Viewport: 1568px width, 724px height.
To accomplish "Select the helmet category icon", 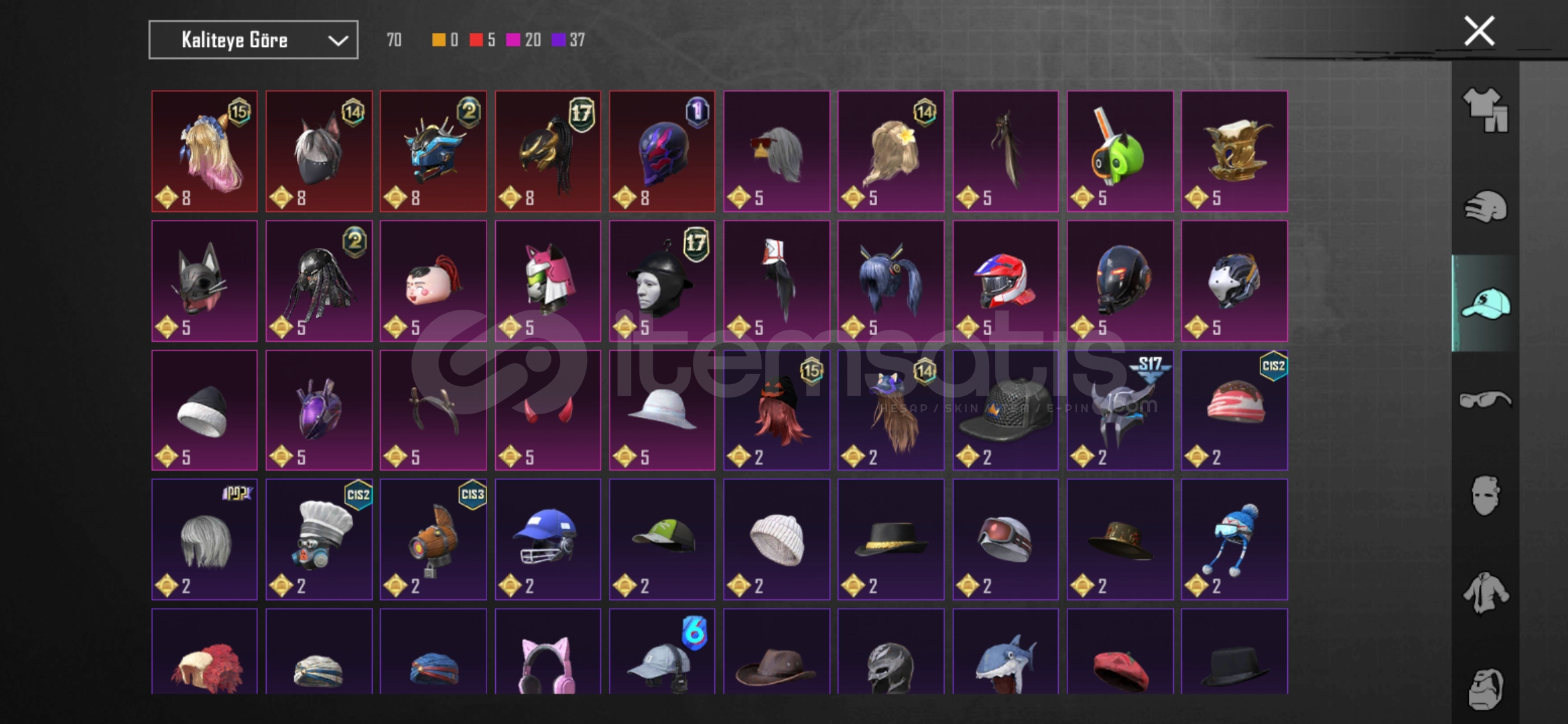I will 1486,206.
